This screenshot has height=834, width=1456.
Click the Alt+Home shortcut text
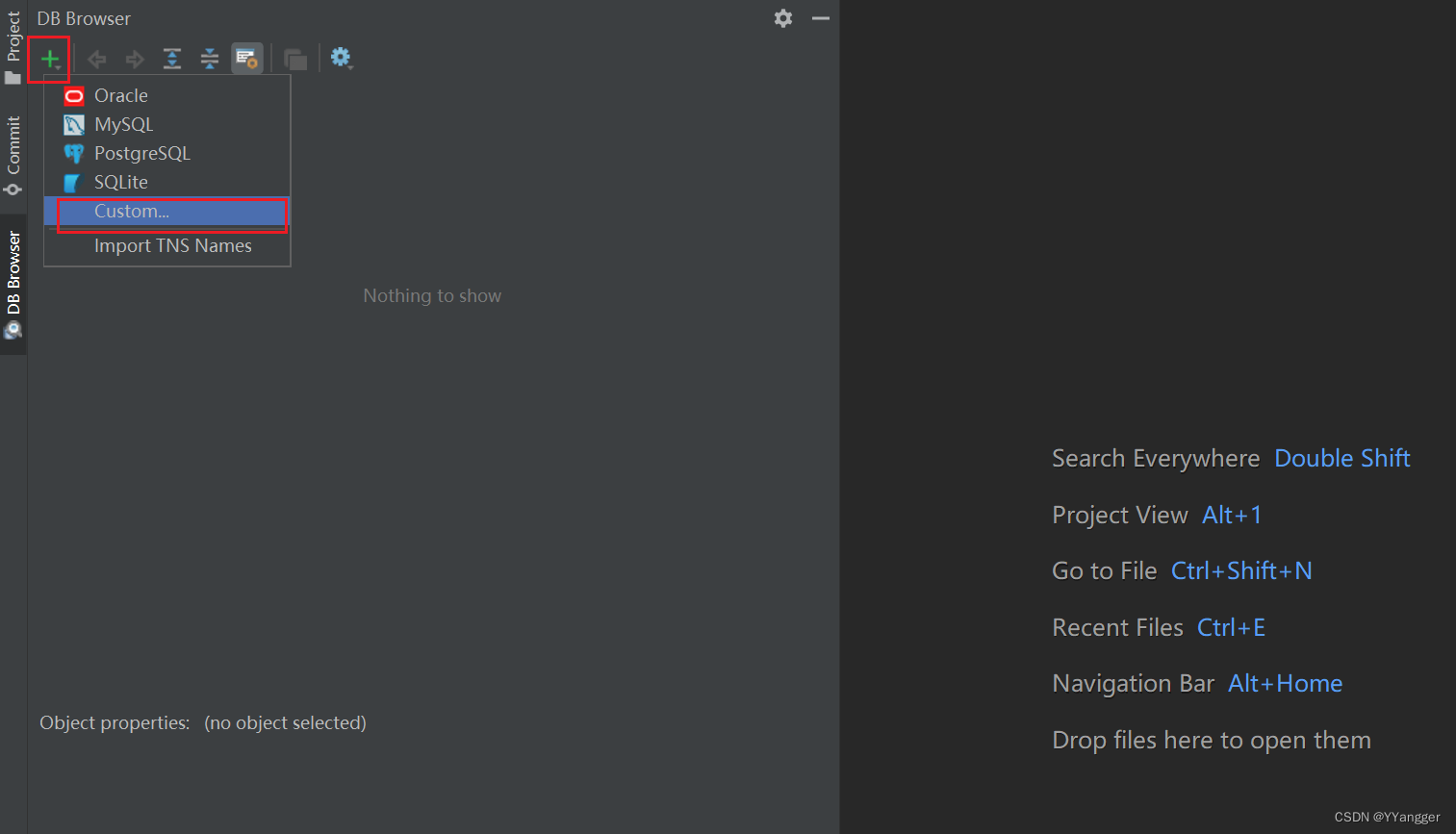tap(1286, 683)
